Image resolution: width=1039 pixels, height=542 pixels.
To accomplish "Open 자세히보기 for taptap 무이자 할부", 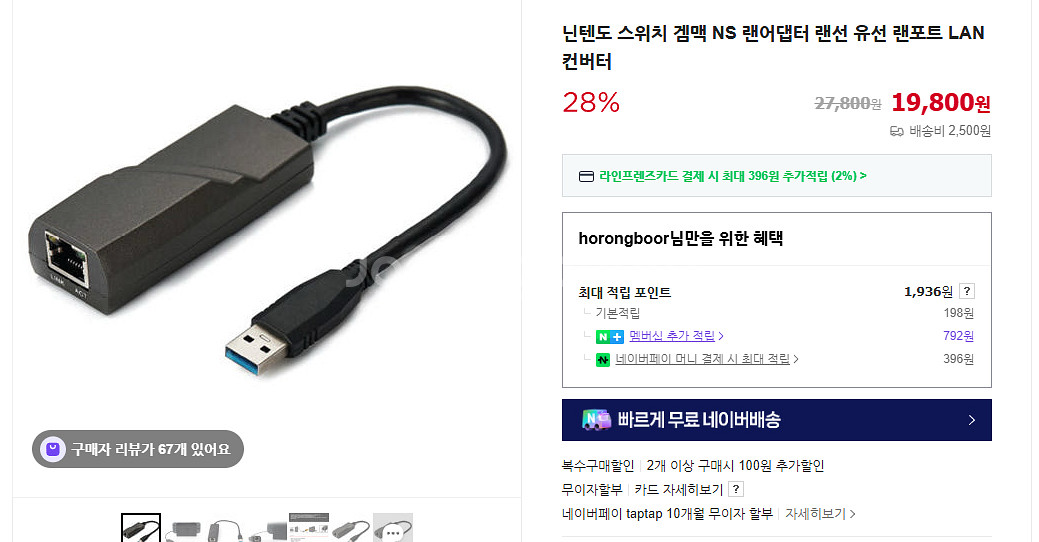I will point(820,514).
